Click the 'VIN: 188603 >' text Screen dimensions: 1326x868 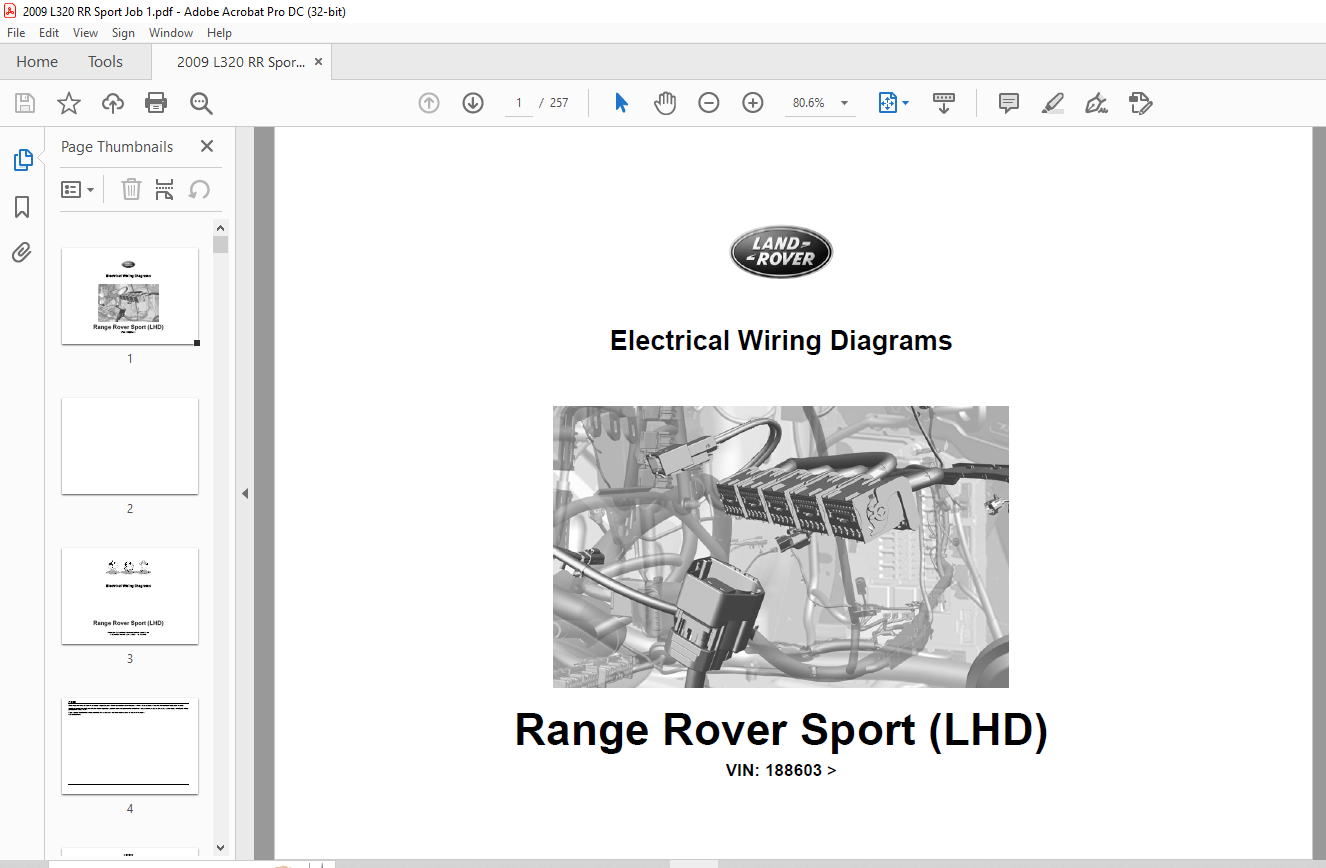pyautogui.click(x=781, y=770)
